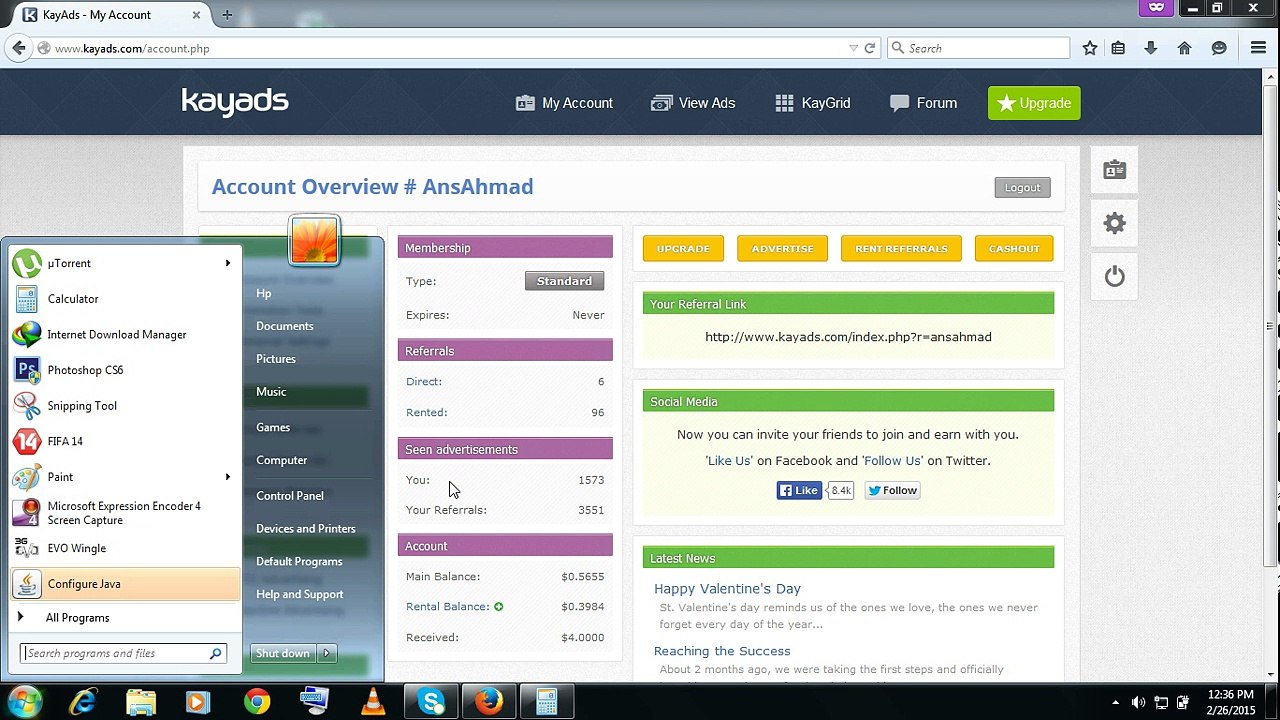
Task: Open the gear settings sidebar icon
Action: [1115, 223]
